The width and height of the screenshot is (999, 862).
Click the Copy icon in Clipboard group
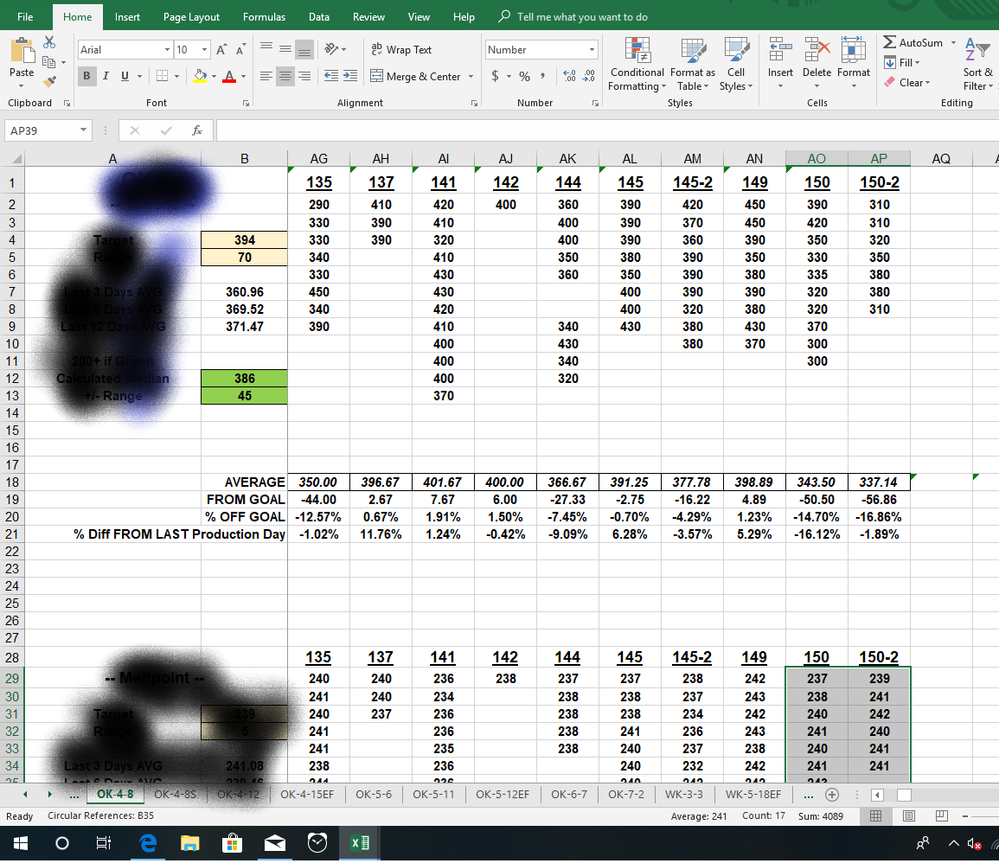(49, 62)
